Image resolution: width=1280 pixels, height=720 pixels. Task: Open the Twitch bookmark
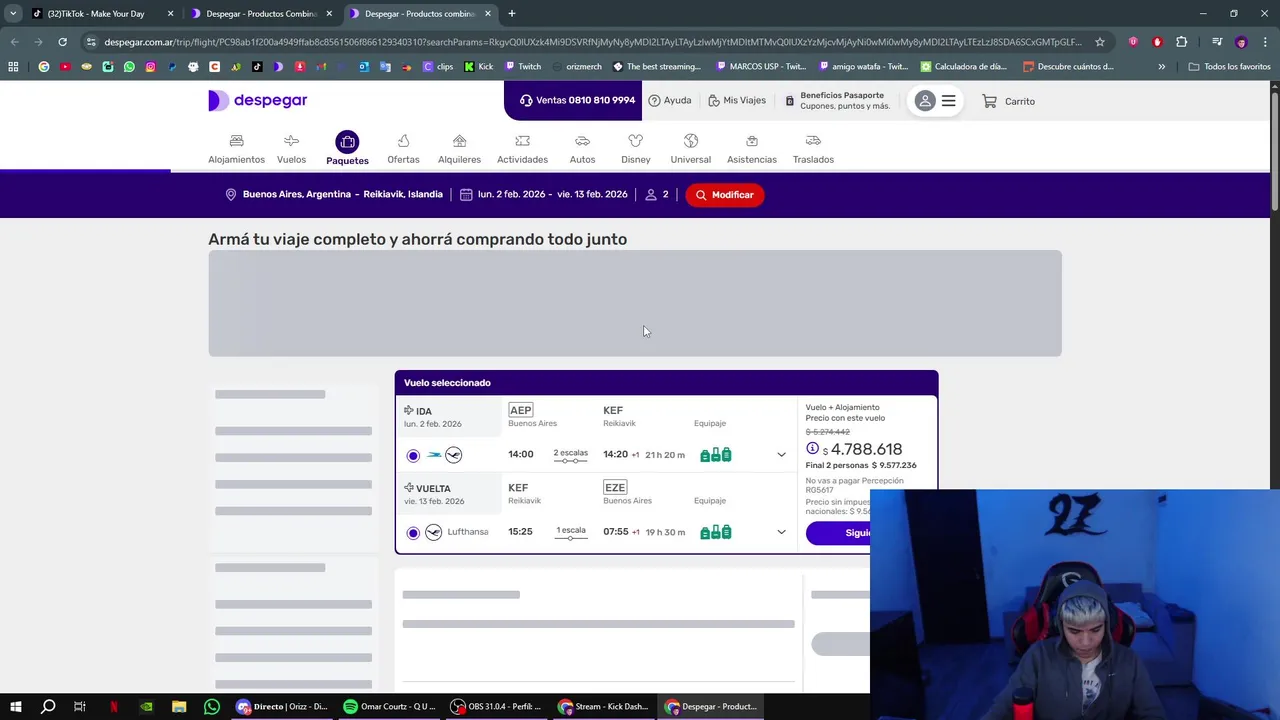click(x=523, y=67)
